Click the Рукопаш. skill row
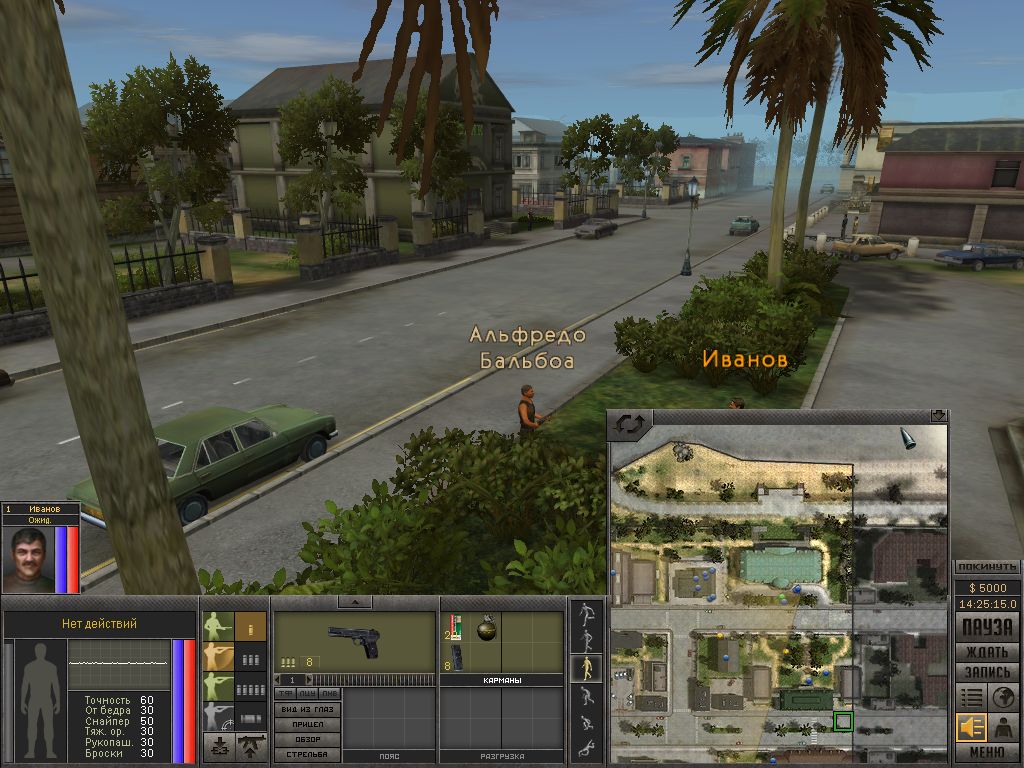The height and width of the screenshot is (768, 1024). [119, 742]
